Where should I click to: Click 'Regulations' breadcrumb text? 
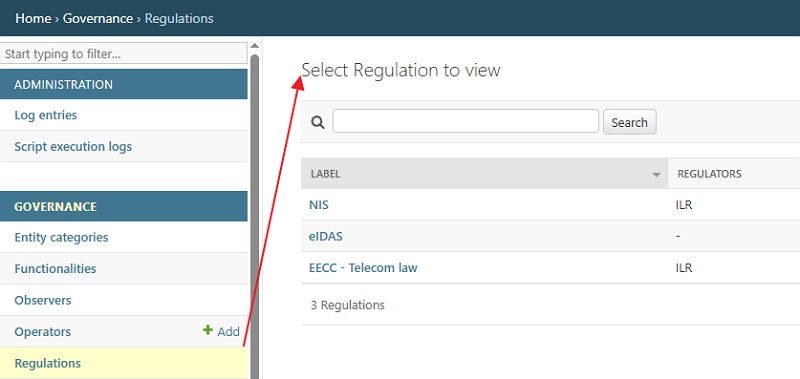pyautogui.click(x=179, y=19)
